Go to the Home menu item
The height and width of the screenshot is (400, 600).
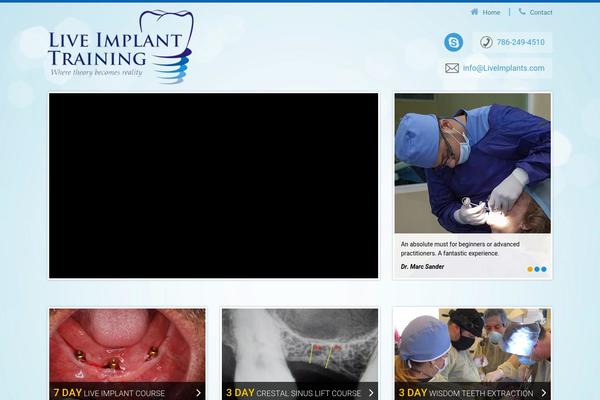[491, 12]
